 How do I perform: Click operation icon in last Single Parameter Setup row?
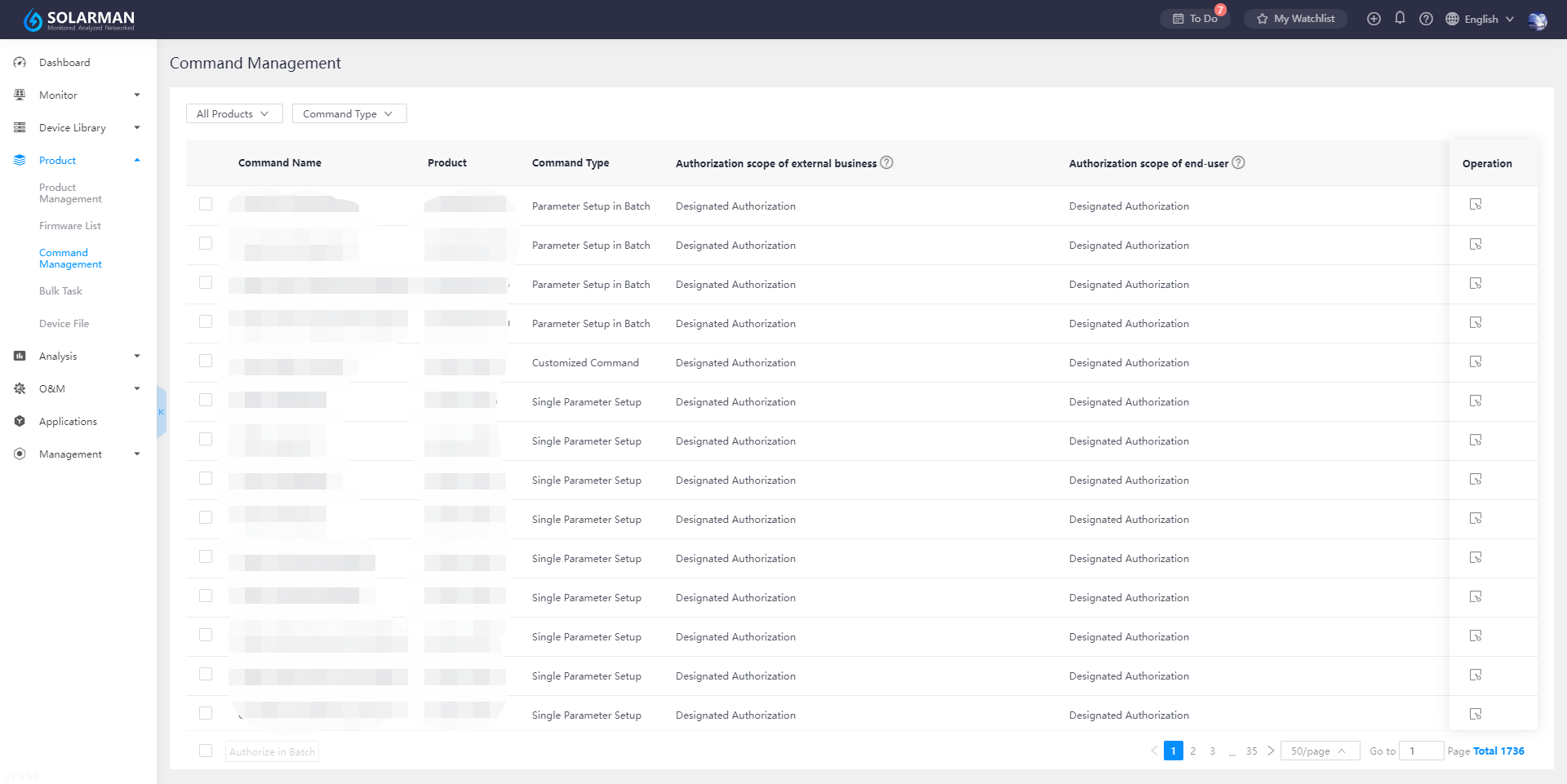pos(1476,714)
